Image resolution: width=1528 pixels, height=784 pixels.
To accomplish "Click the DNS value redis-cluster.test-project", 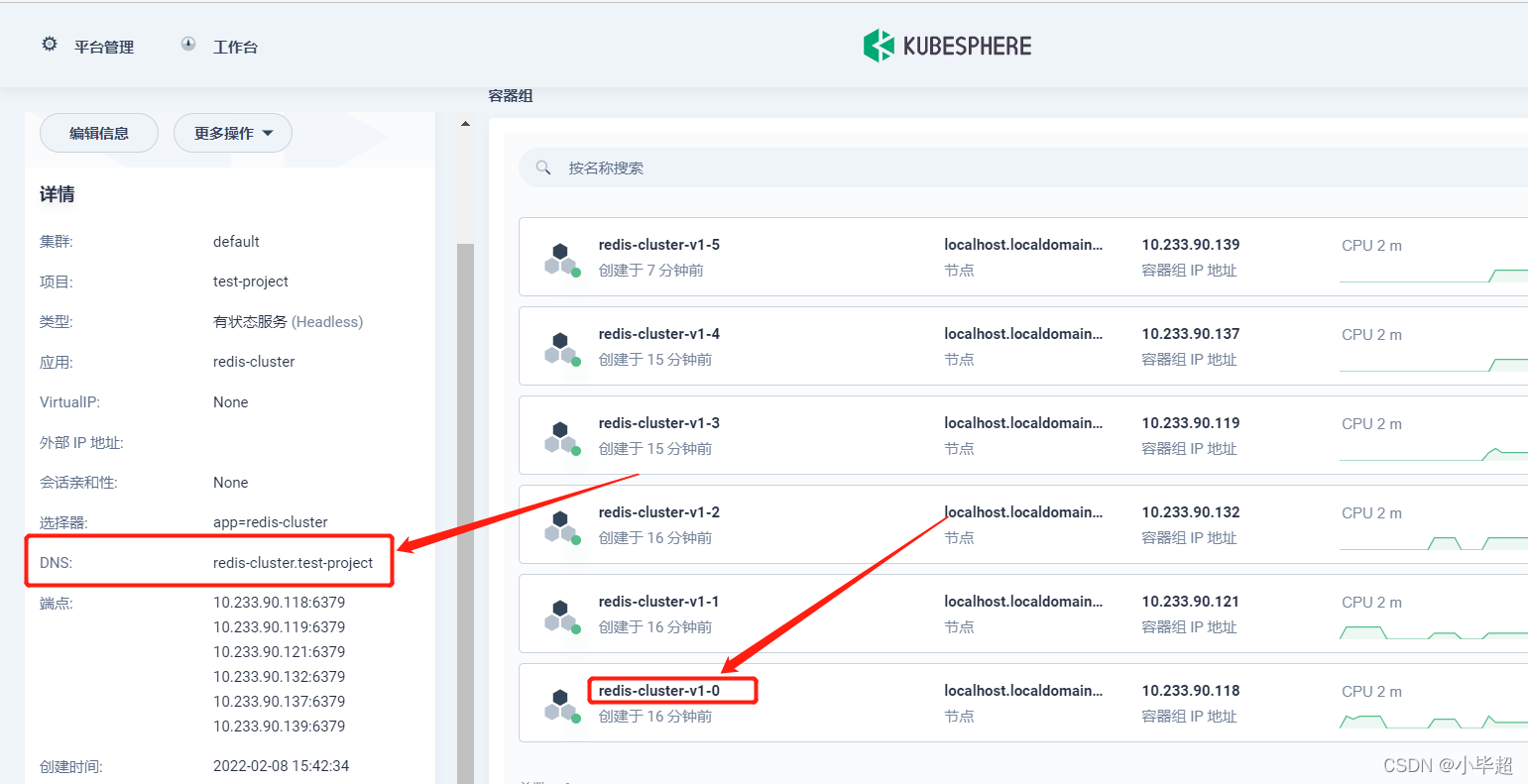I will tap(293, 563).
